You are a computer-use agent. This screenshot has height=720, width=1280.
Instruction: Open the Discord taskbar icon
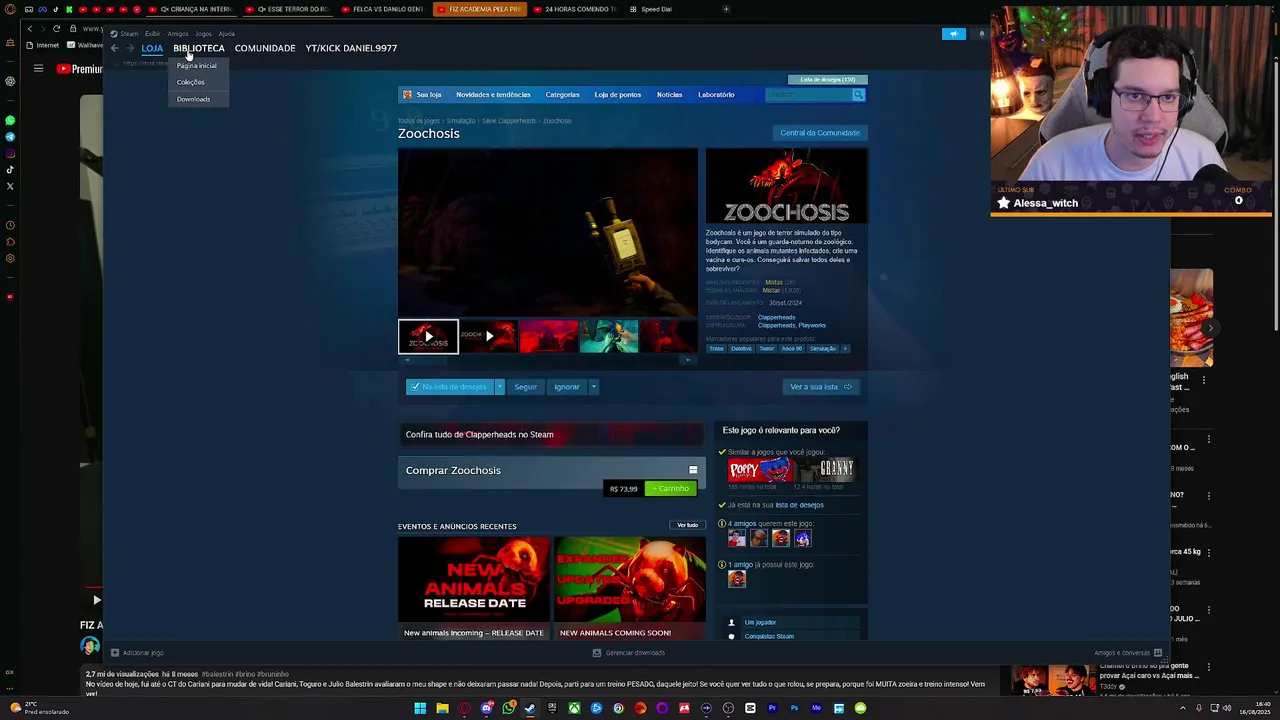[x=486, y=709]
